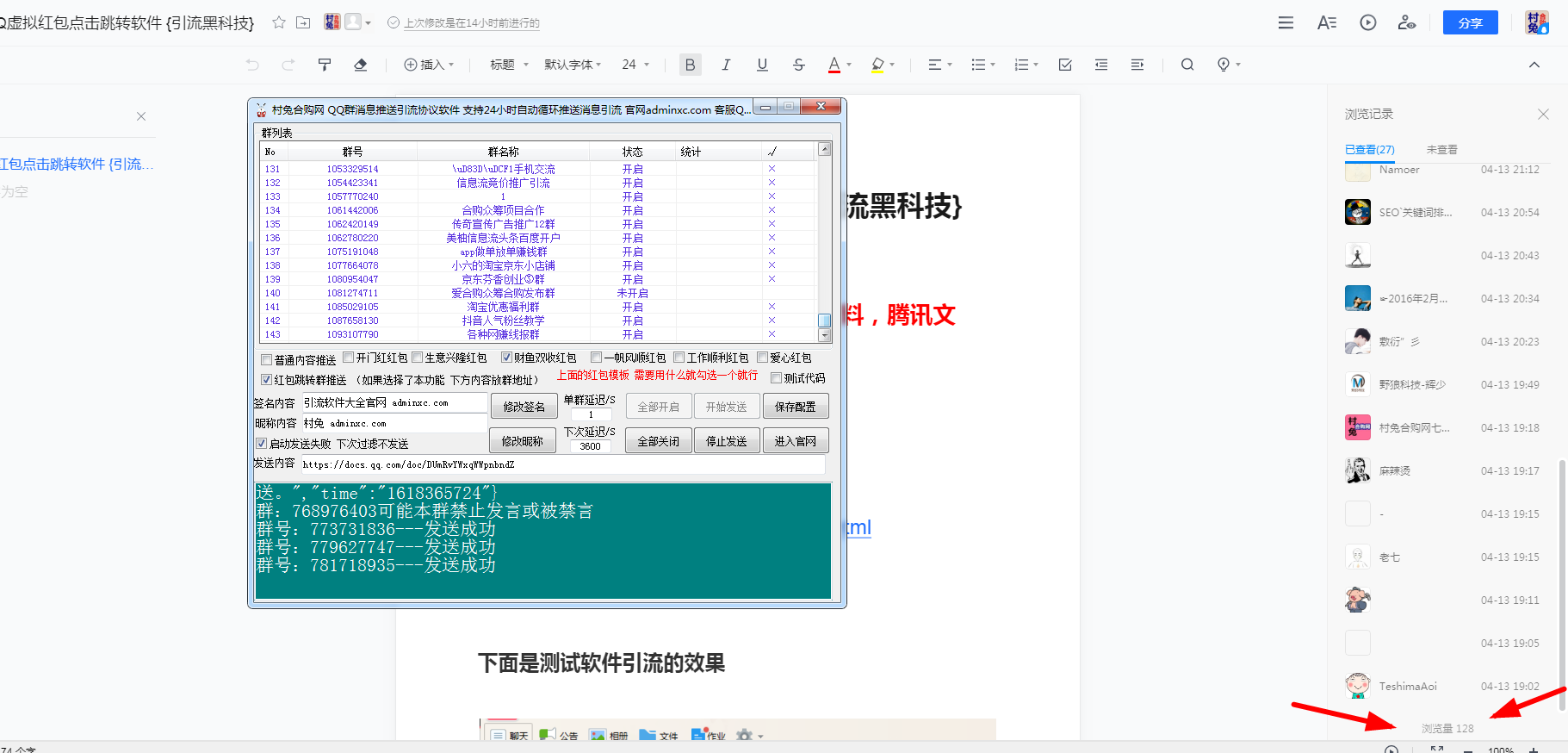Open search in document
The height and width of the screenshot is (753, 1568).
coord(1187,65)
